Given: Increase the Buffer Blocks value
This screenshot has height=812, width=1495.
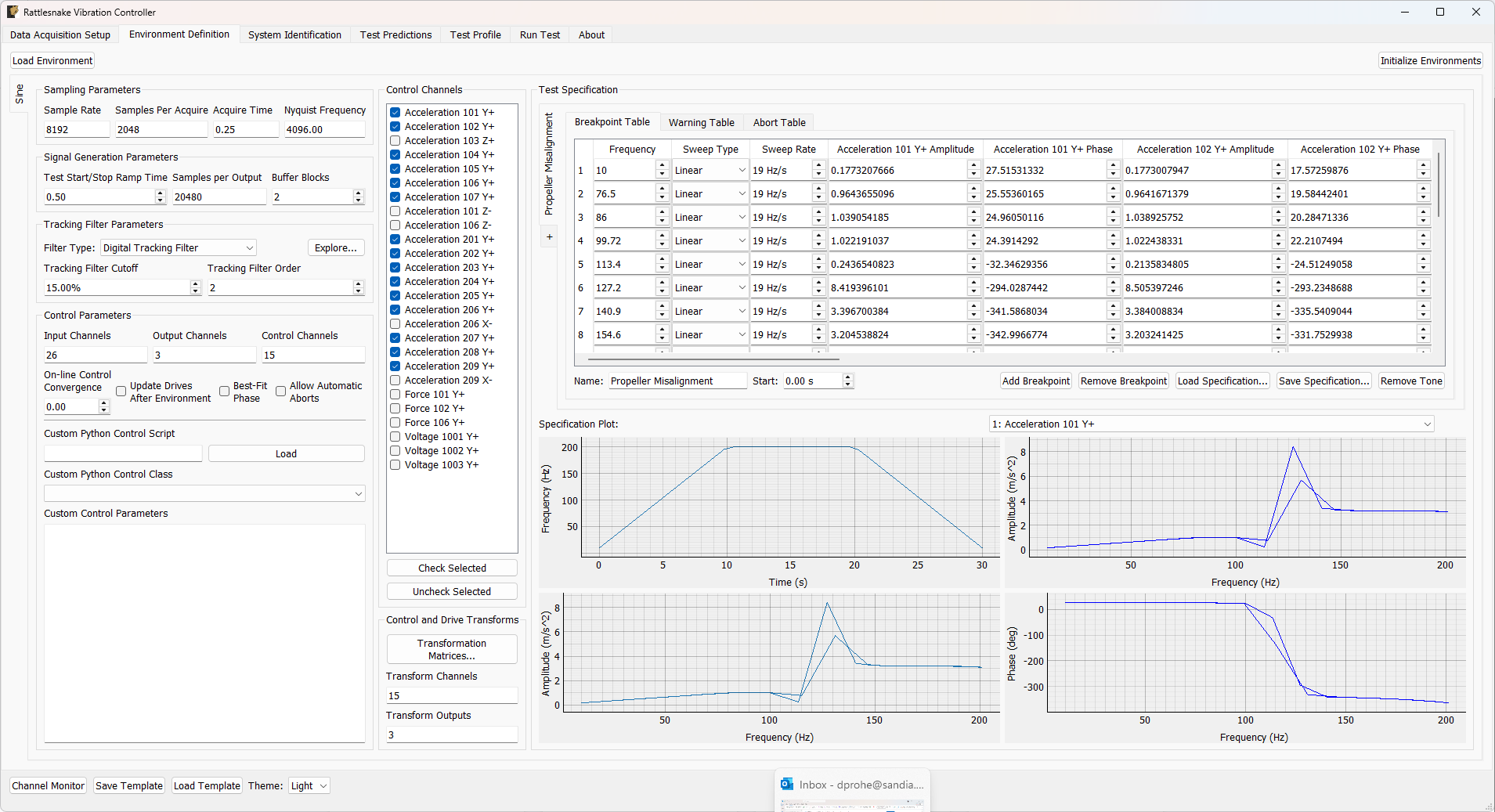Looking at the screenshot, I should (359, 193).
